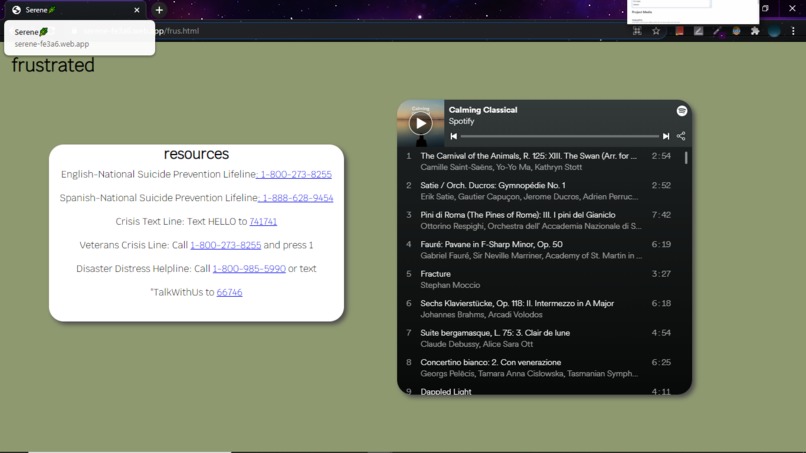Image resolution: width=806 pixels, height=453 pixels.
Task: Click the 7:42 duration of Pini di Roma
Action: (x=661, y=215)
